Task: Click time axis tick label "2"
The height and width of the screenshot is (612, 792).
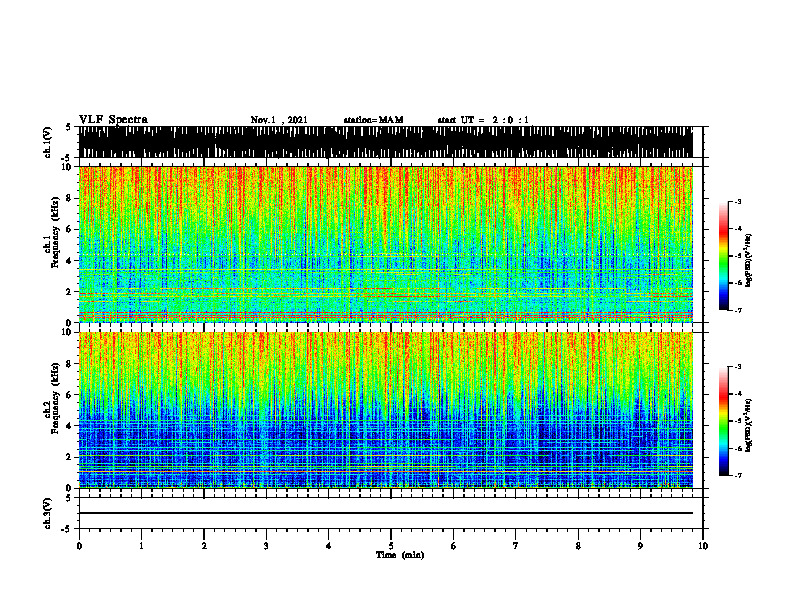Action: coord(204,546)
